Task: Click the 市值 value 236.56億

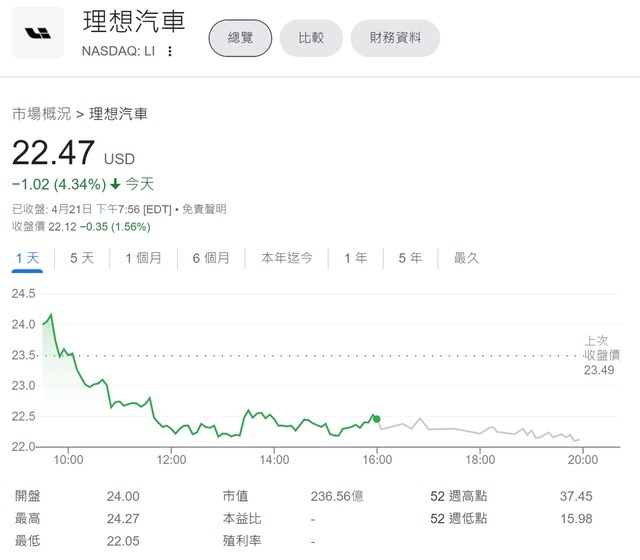Action: pos(337,496)
